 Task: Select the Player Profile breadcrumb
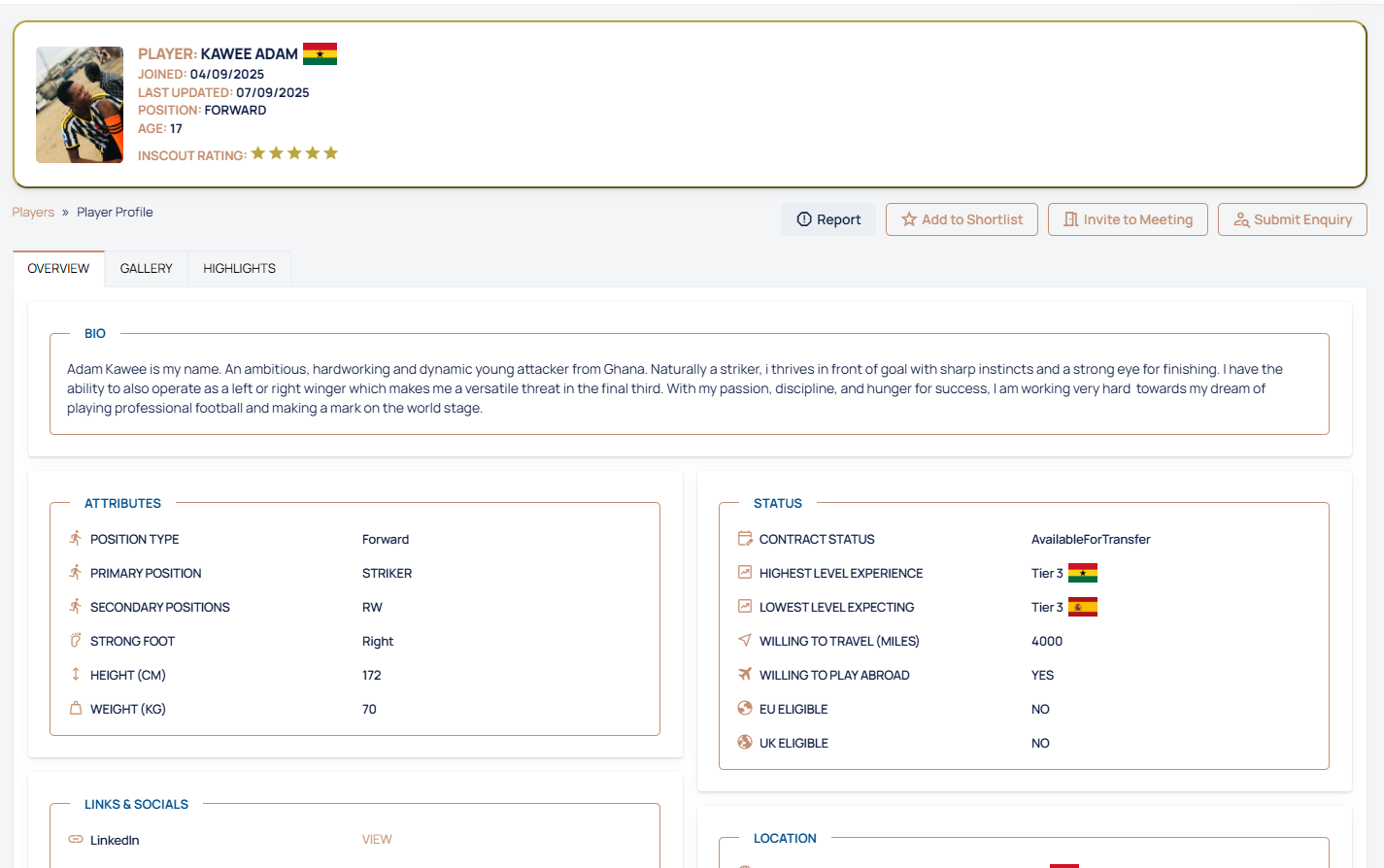coord(115,212)
